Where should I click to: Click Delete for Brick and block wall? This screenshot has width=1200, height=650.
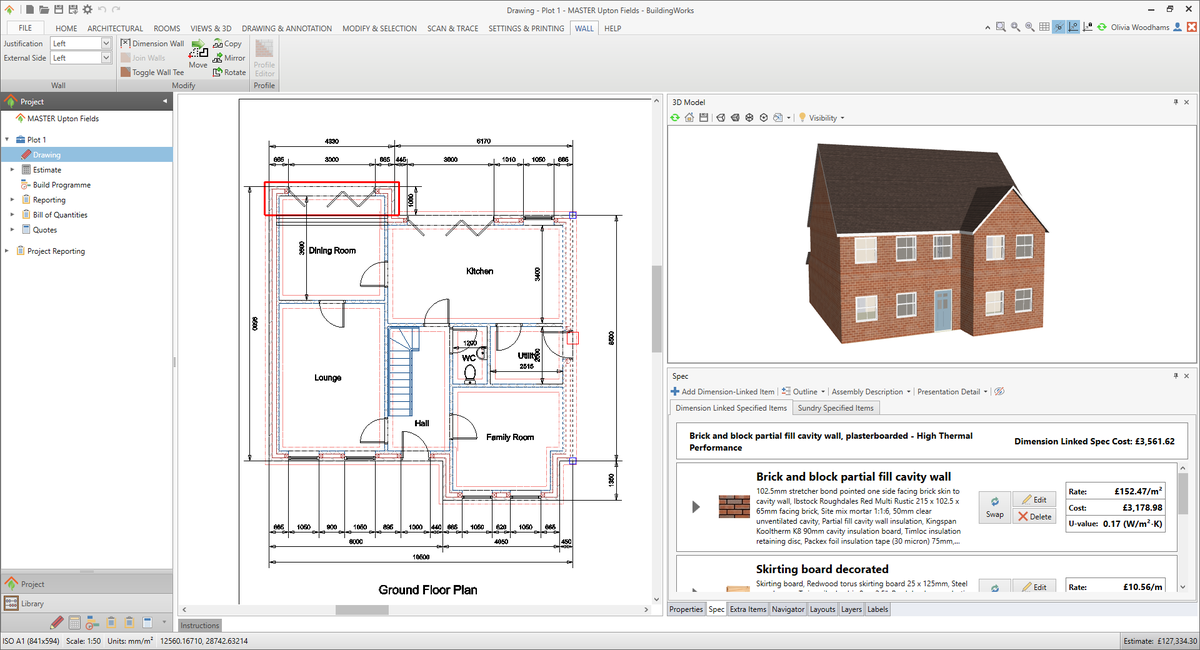pyautogui.click(x=1035, y=516)
